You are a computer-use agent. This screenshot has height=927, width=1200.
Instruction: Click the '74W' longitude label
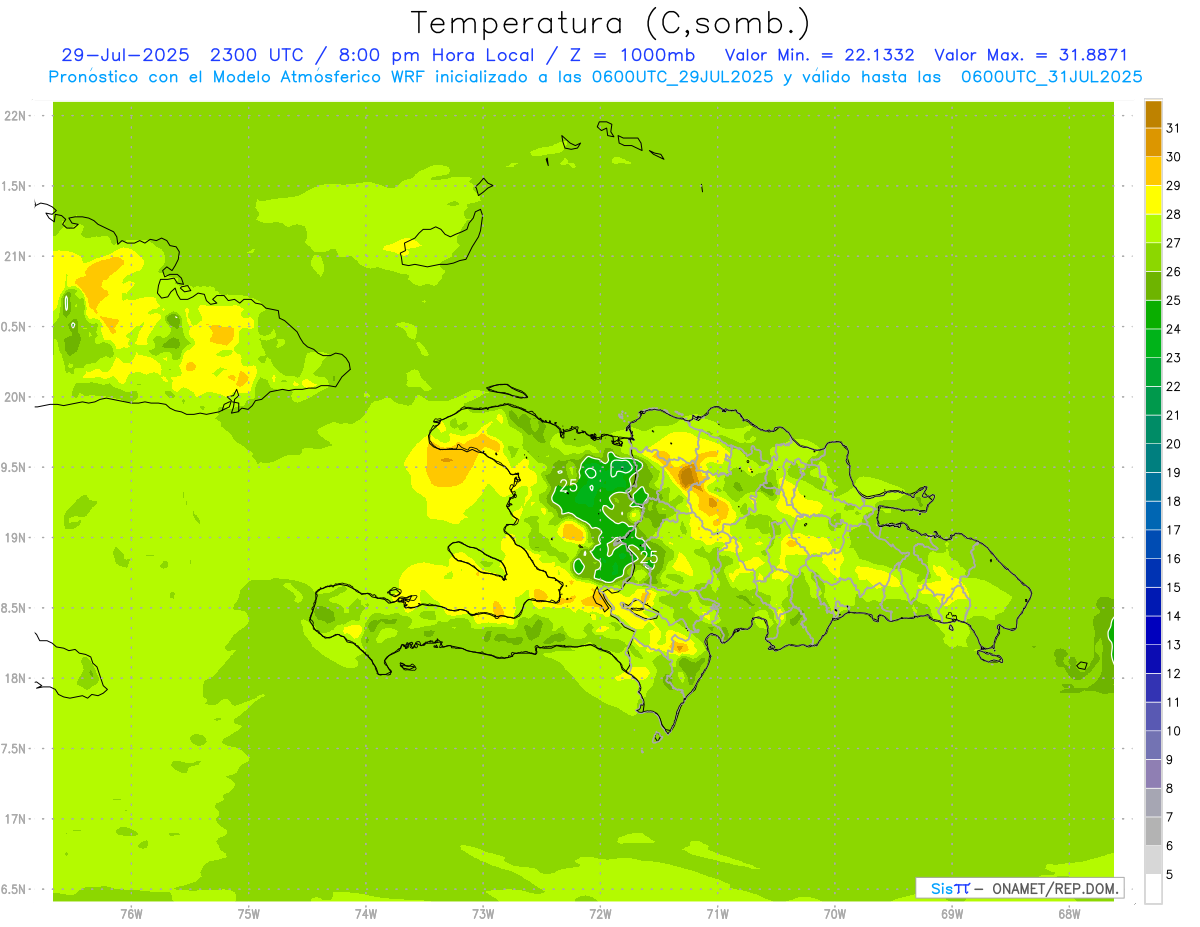click(365, 913)
